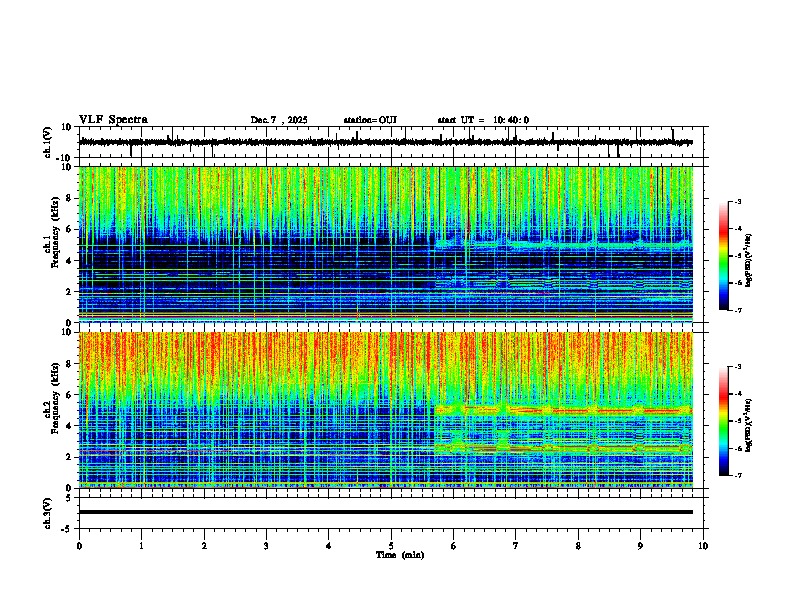792x612 pixels.
Task: Click the time axis tick label '0'
Action: tap(79, 546)
